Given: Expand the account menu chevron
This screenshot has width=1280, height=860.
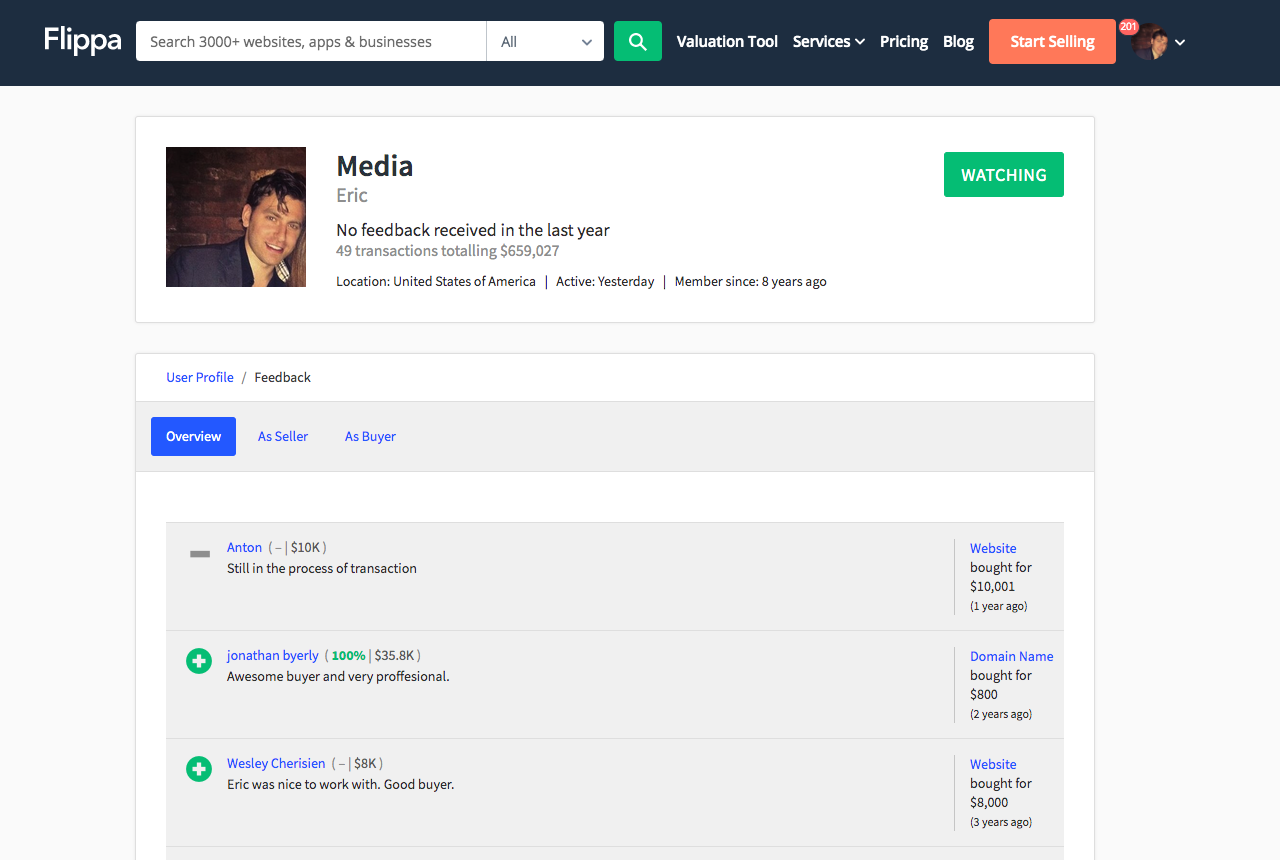Looking at the screenshot, I should 1180,42.
